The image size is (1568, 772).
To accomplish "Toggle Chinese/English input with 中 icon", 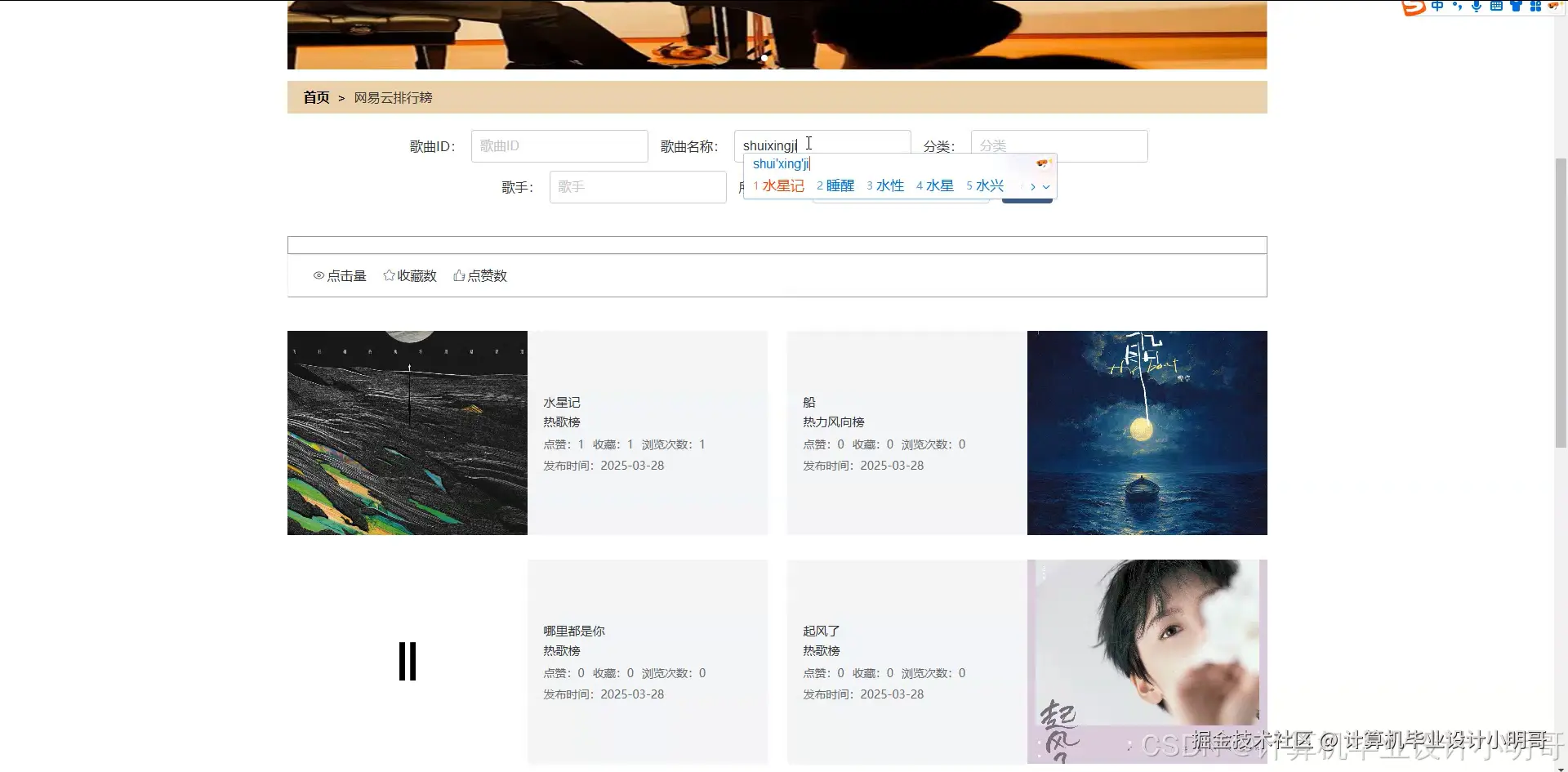I will coord(1437,7).
